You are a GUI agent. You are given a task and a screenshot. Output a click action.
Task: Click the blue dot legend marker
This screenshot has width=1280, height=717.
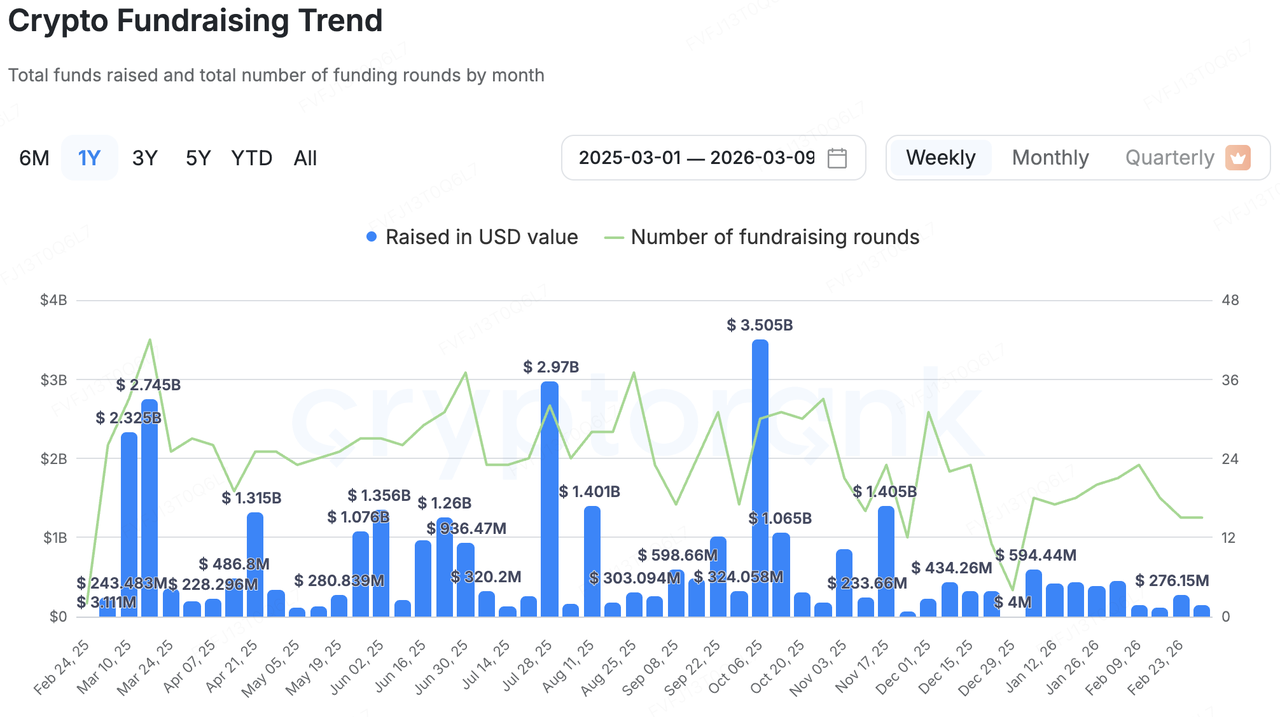[x=372, y=237]
